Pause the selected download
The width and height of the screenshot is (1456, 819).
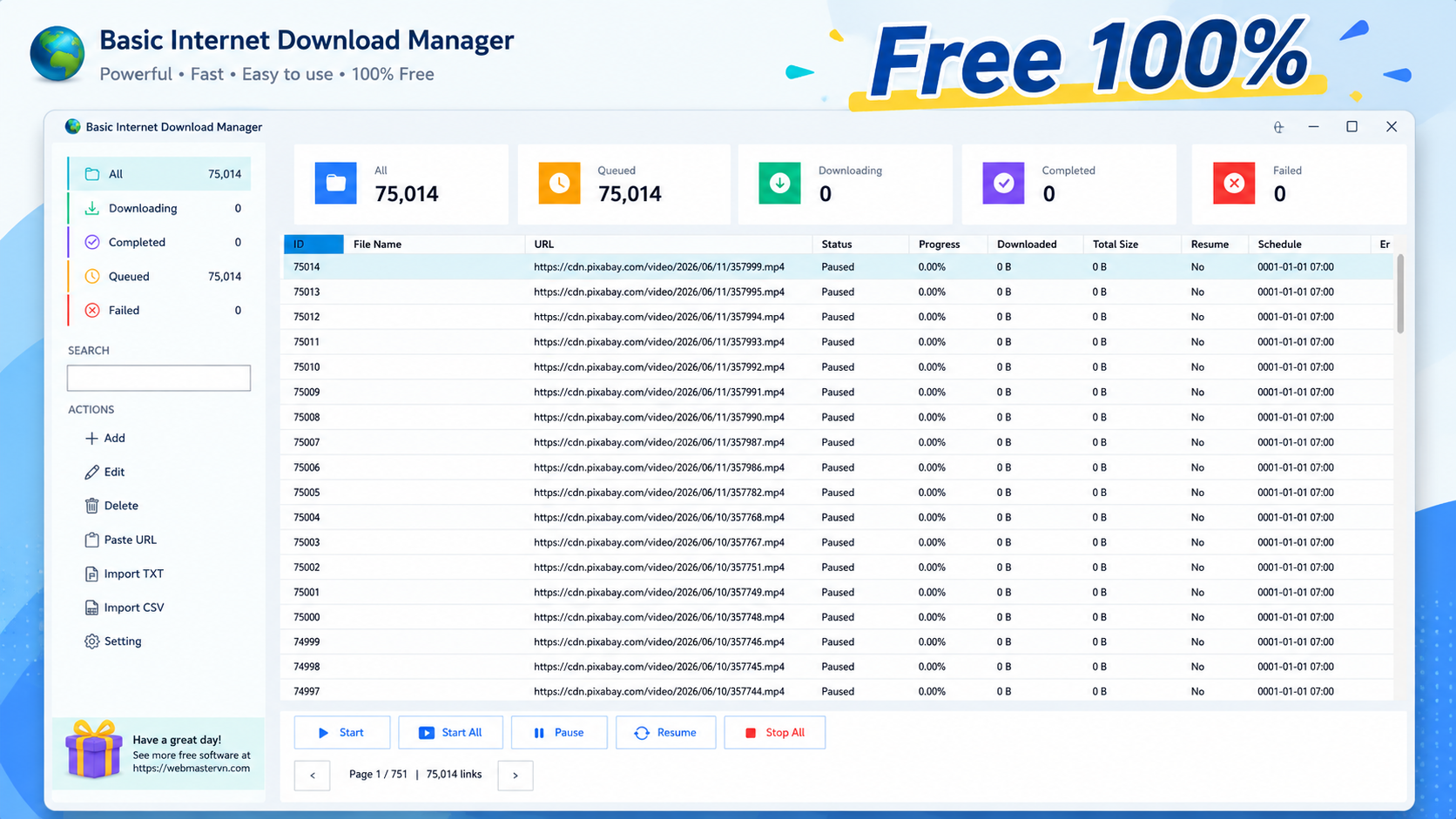point(559,733)
